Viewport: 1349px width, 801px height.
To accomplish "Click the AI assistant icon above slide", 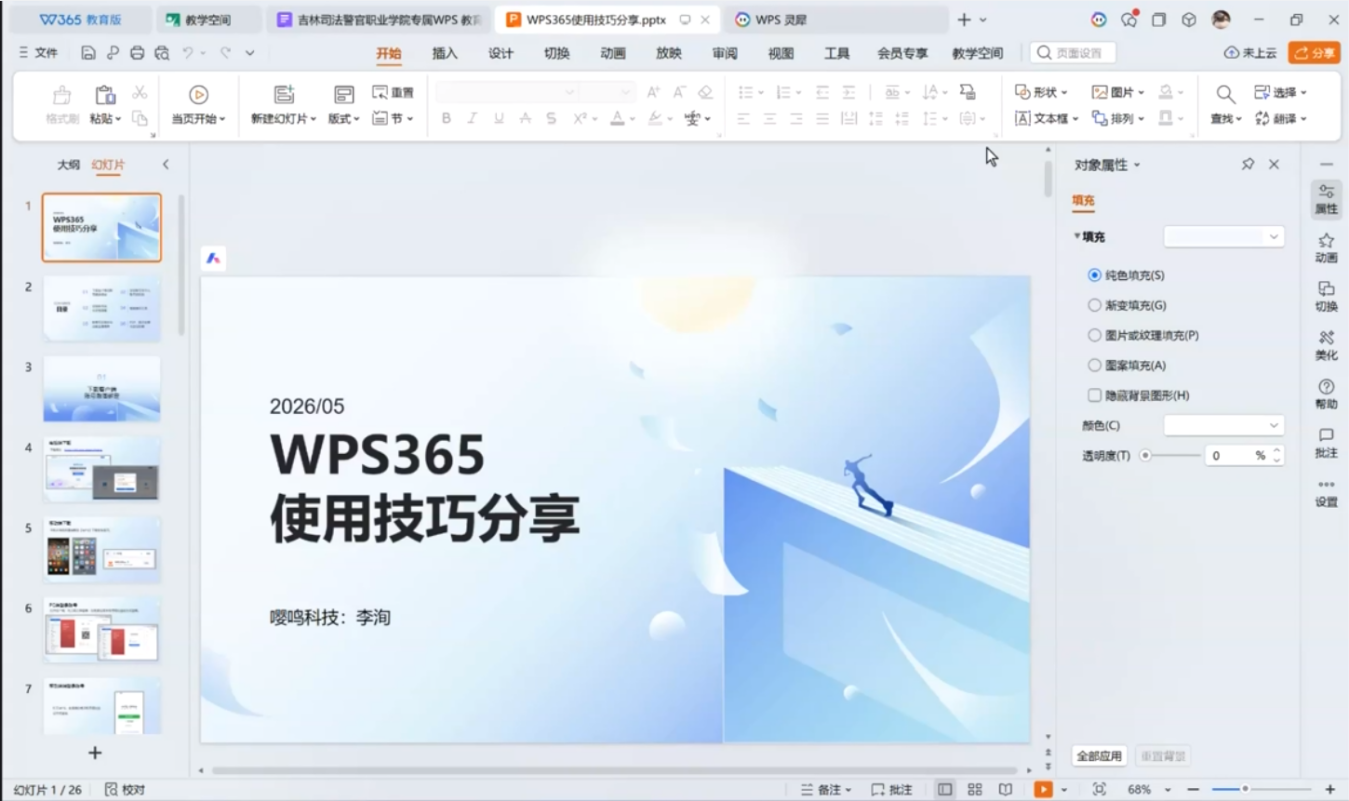I will (x=213, y=258).
